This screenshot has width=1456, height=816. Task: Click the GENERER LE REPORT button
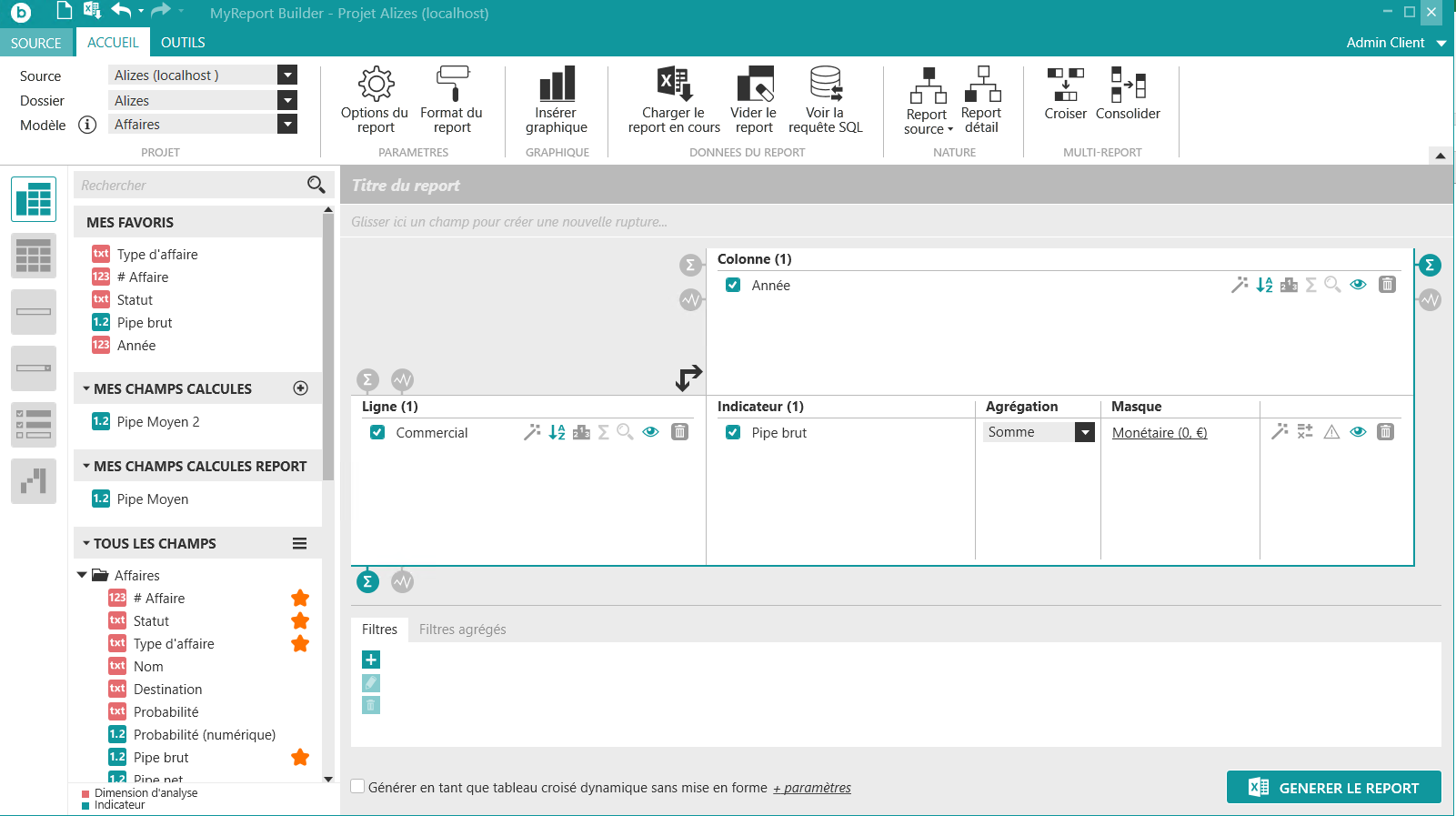click(1333, 788)
